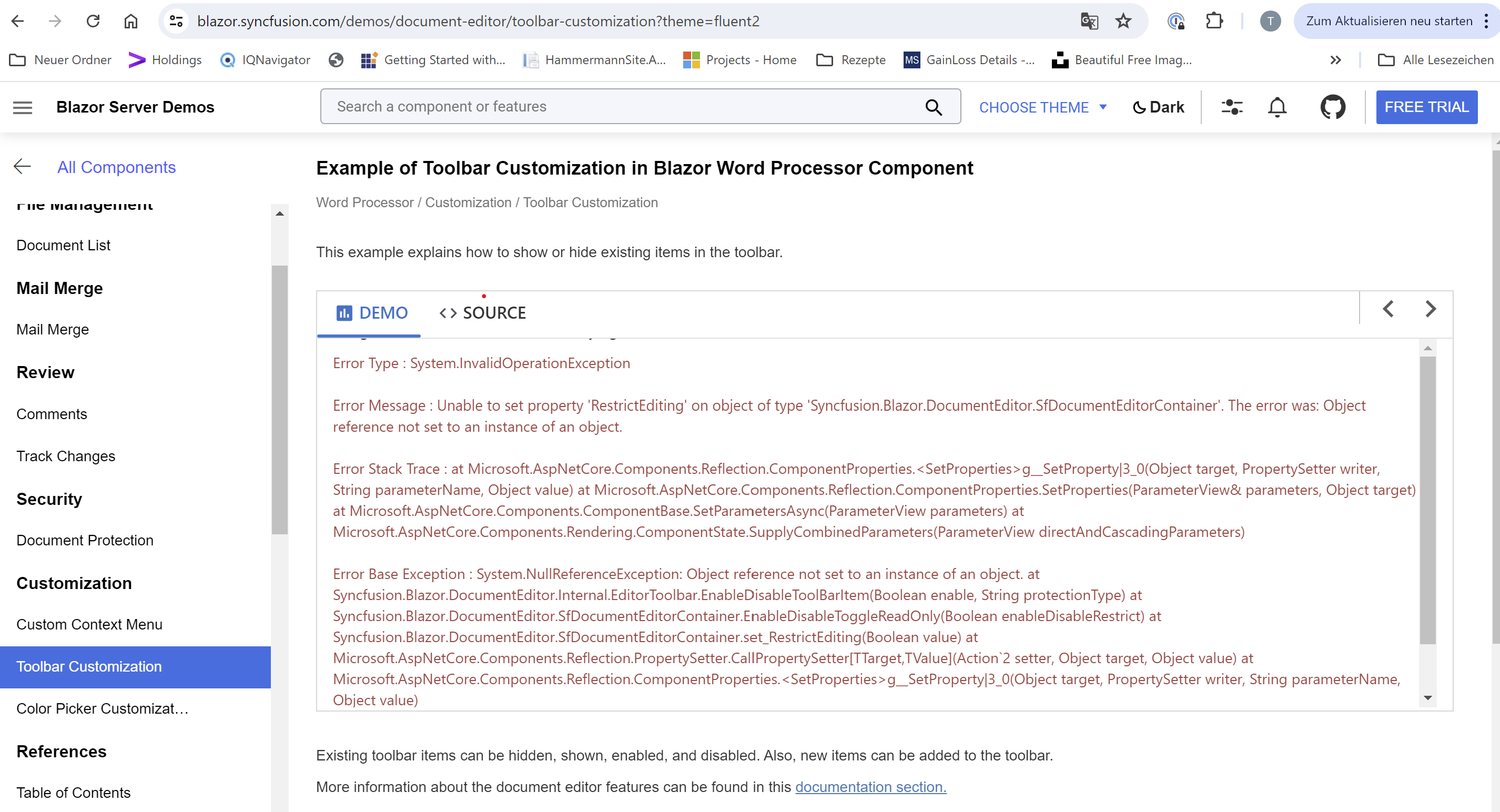Image resolution: width=1500 pixels, height=812 pixels.
Task: Open the GitHub icon link
Action: tap(1332, 107)
